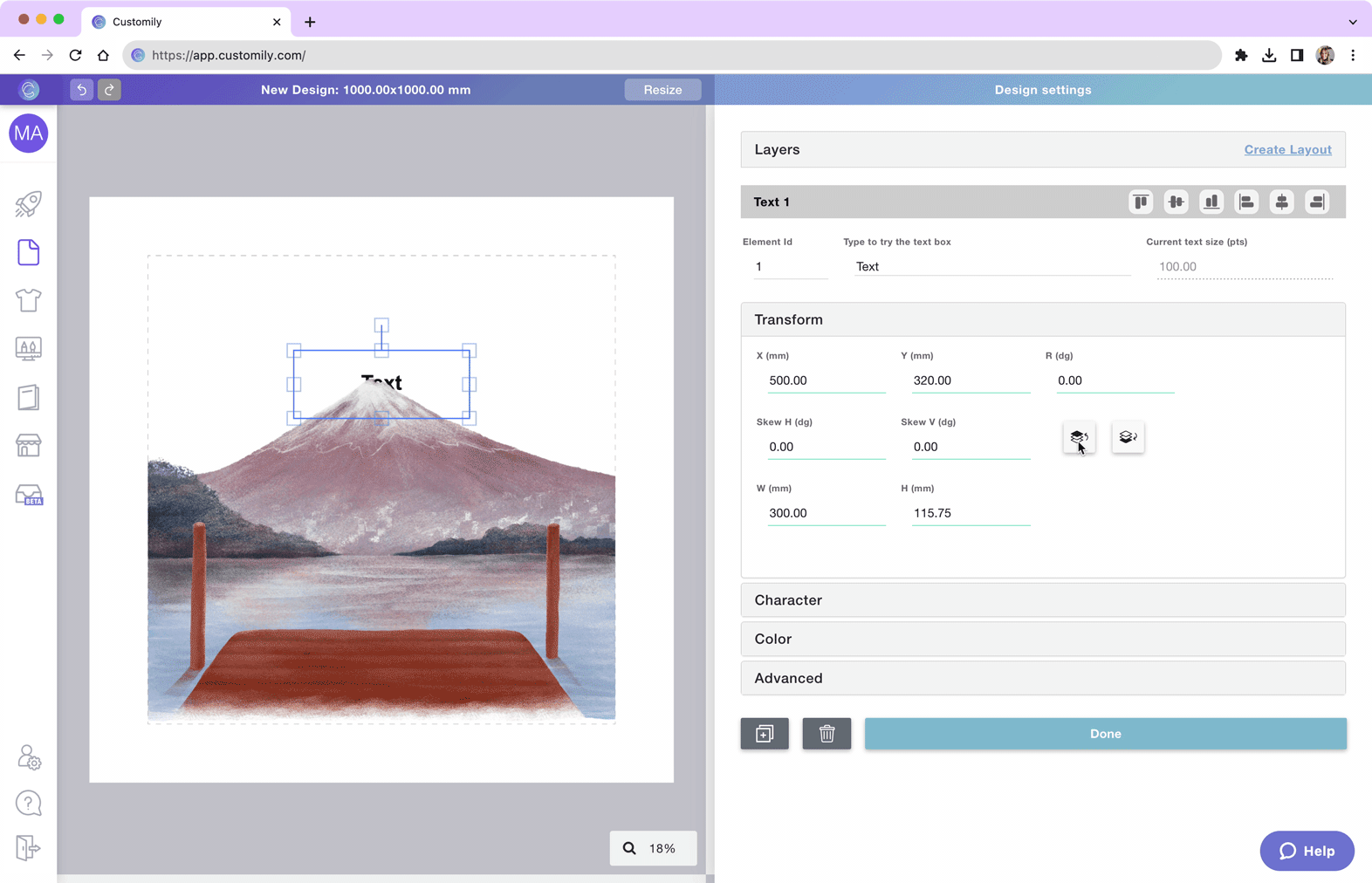Open the t-shirt products icon
The height and width of the screenshot is (883, 1372).
click(x=28, y=300)
